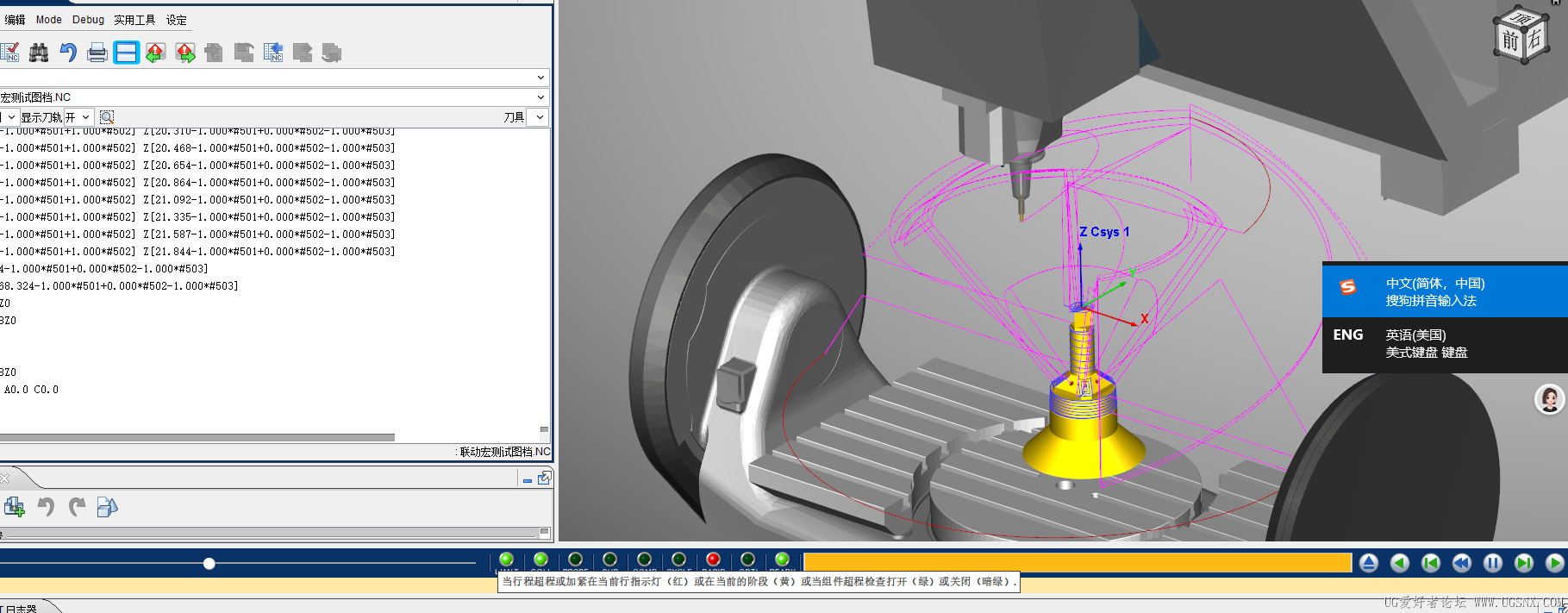Click the 联动宏测试图档.NC status label
1568x613 pixels.
[x=505, y=452]
